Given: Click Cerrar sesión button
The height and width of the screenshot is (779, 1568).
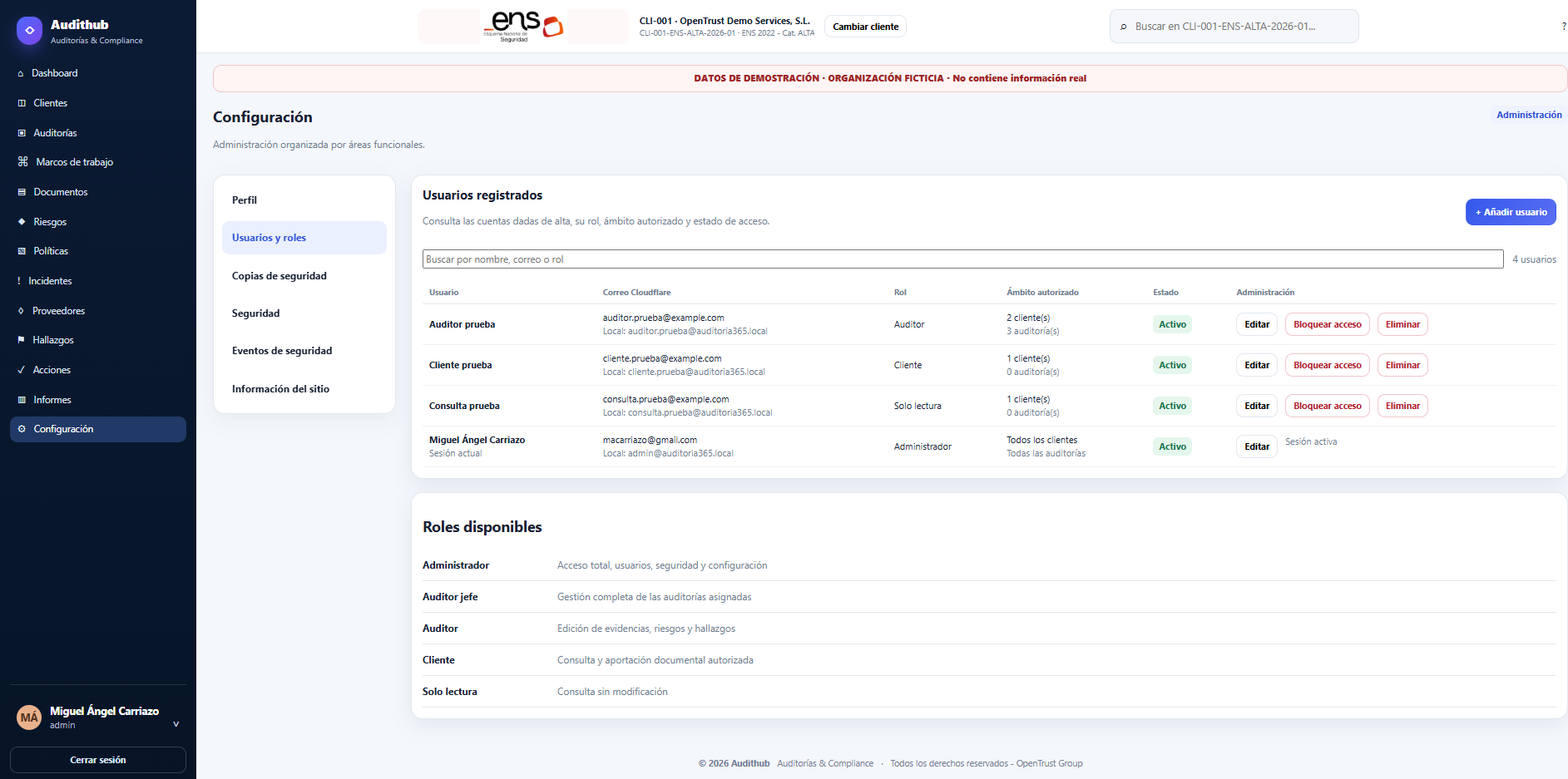Looking at the screenshot, I should [x=98, y=760].
